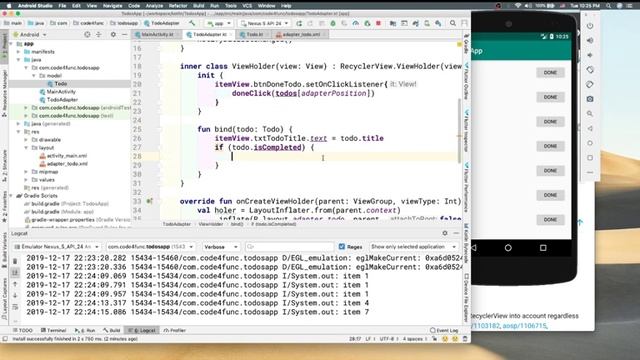Click the Make Project hammer icon
The height and width of the screenshot is (360, 640).
coord(192,23)
